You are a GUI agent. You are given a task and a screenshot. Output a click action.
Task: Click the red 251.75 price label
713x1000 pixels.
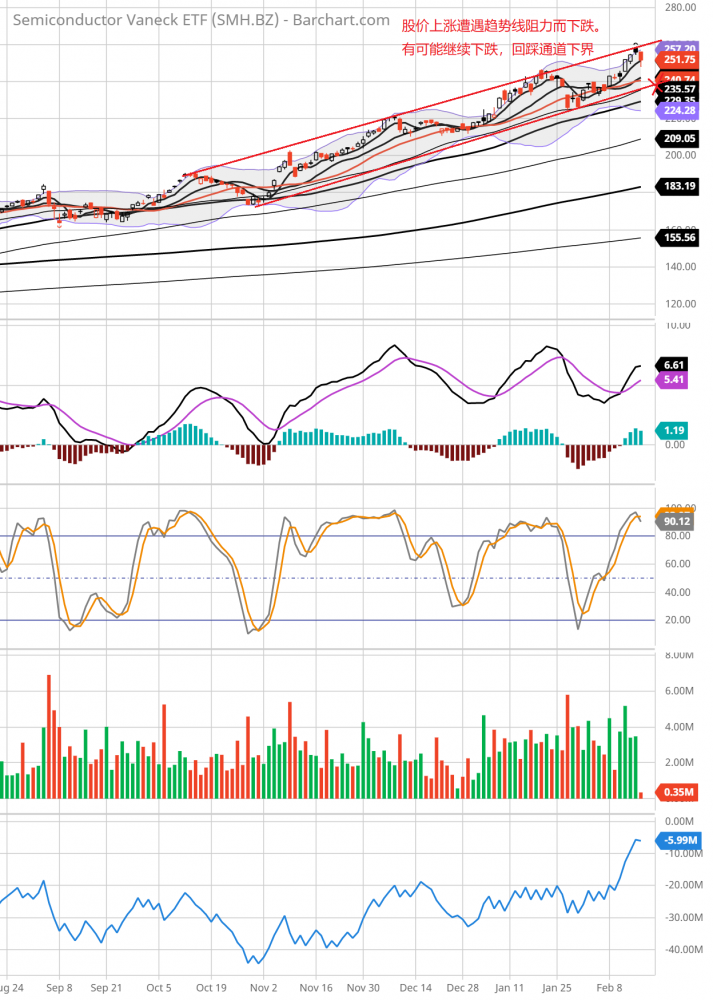[680, 60]
